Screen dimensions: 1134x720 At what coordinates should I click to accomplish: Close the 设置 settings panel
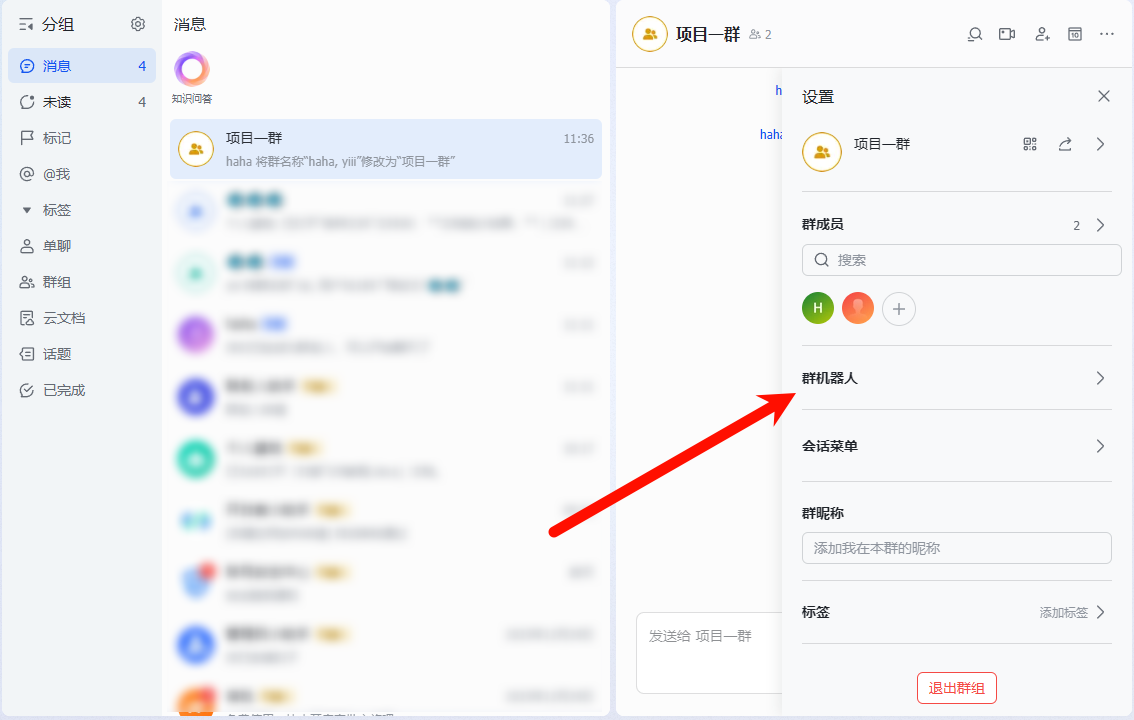(x=1104, y=96)
